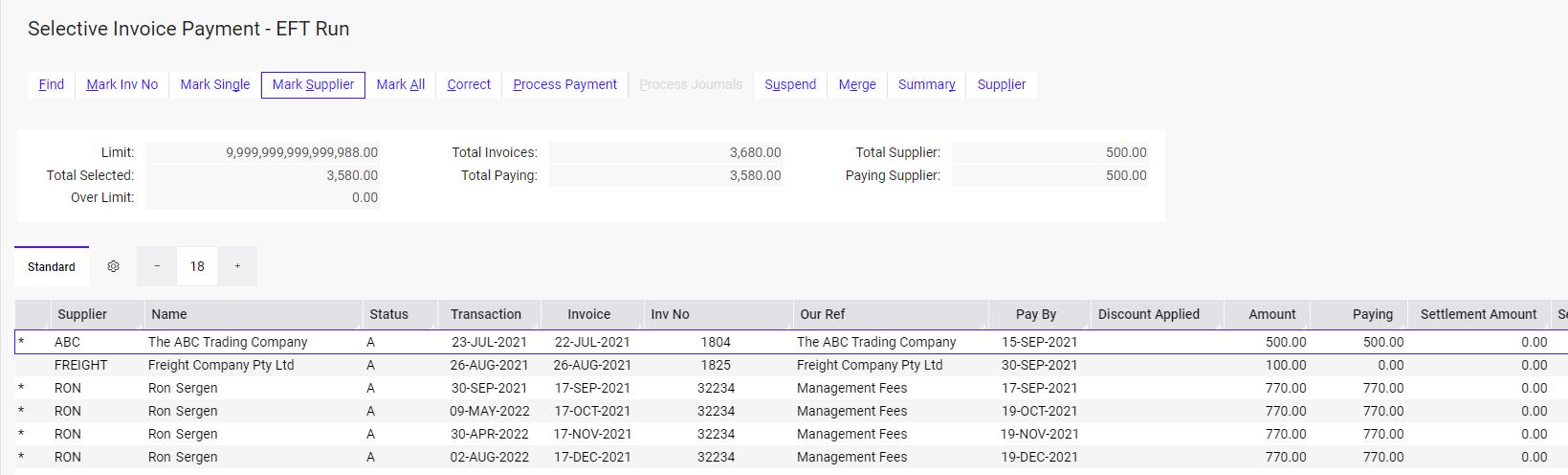Open the Summary view
Viewport: 1568px width, 475px height.
[926, 84]
